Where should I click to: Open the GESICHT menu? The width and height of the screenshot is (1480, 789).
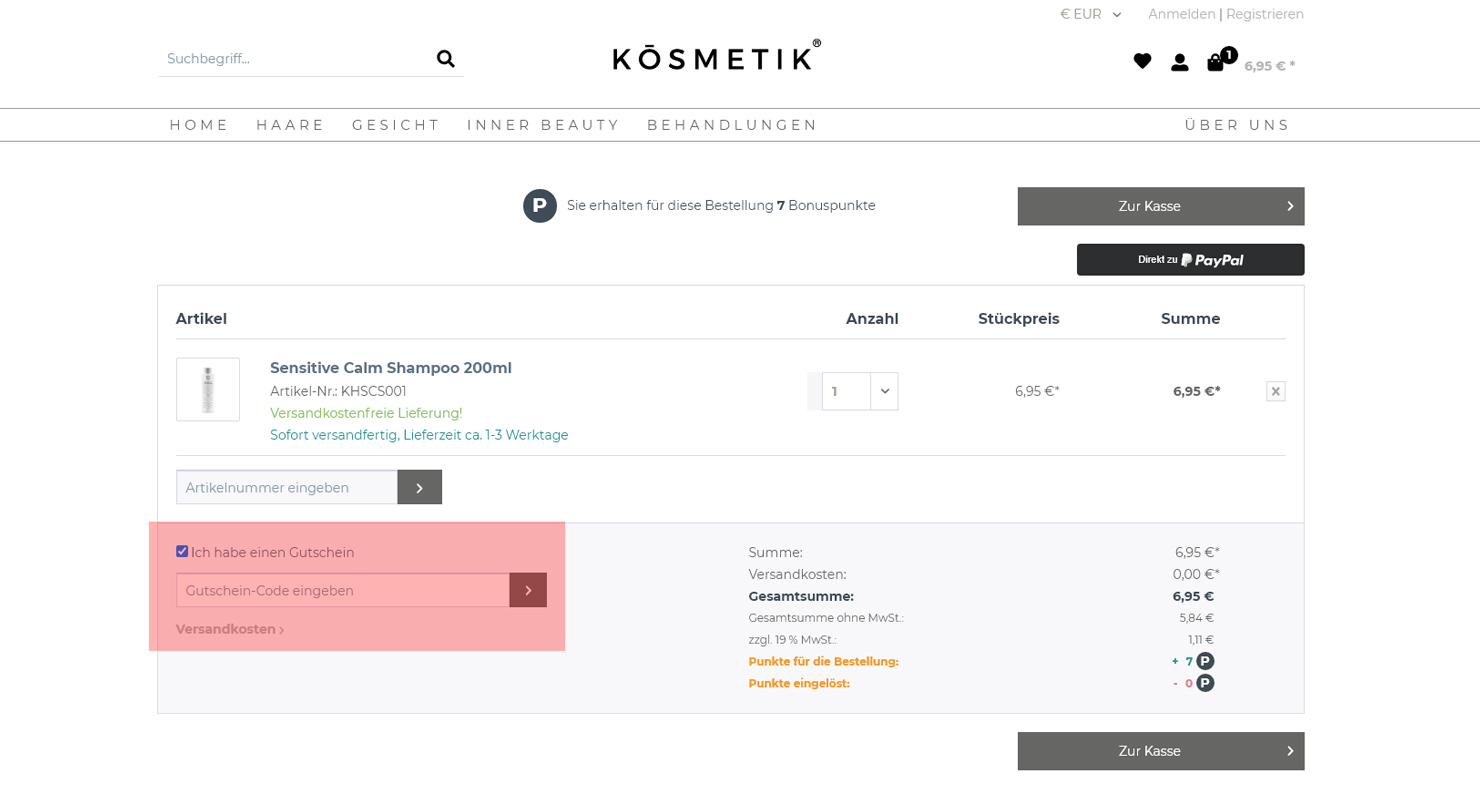[x=396, y=125]
